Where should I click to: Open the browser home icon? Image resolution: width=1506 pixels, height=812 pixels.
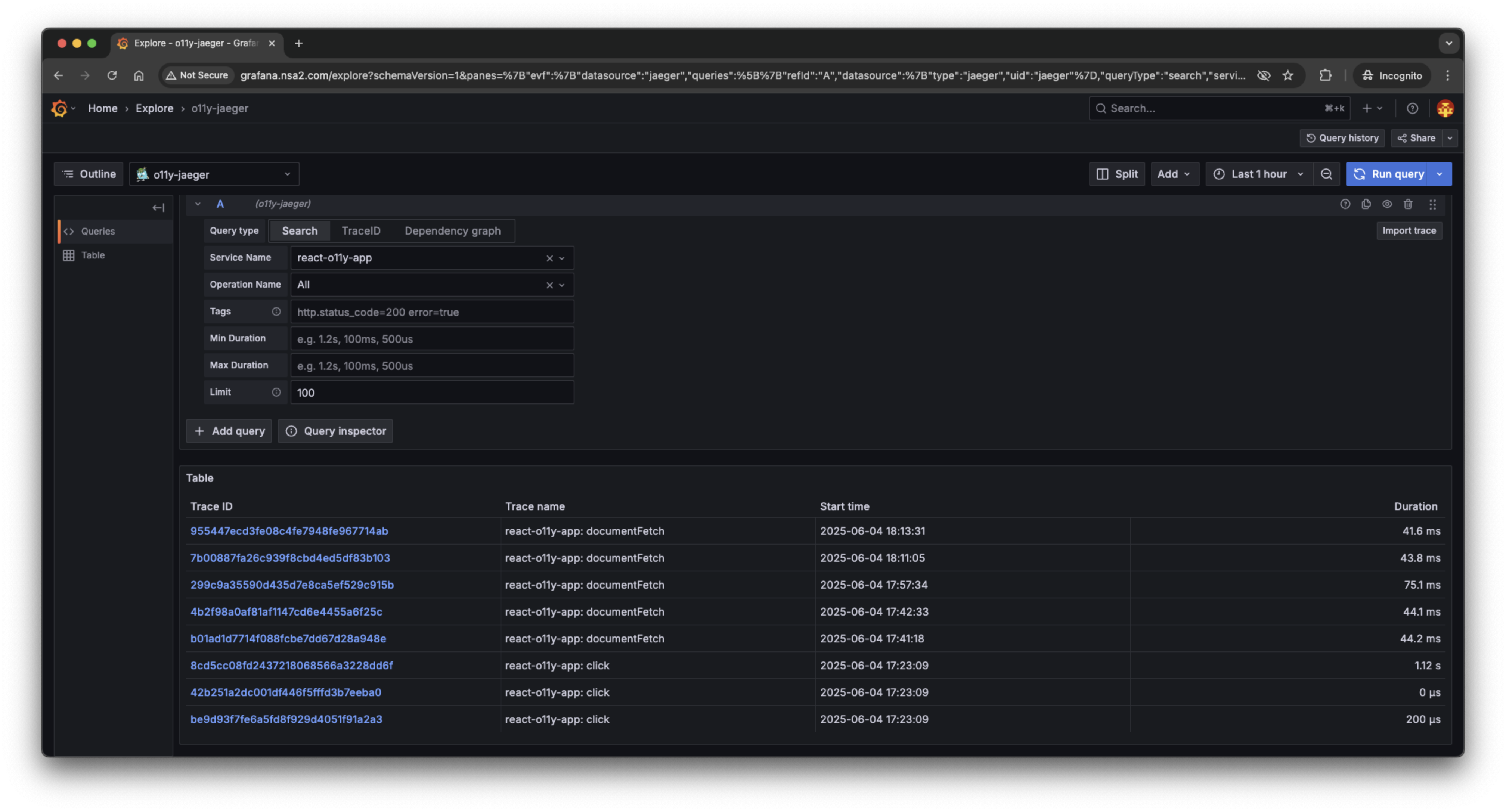click(139, 75)
